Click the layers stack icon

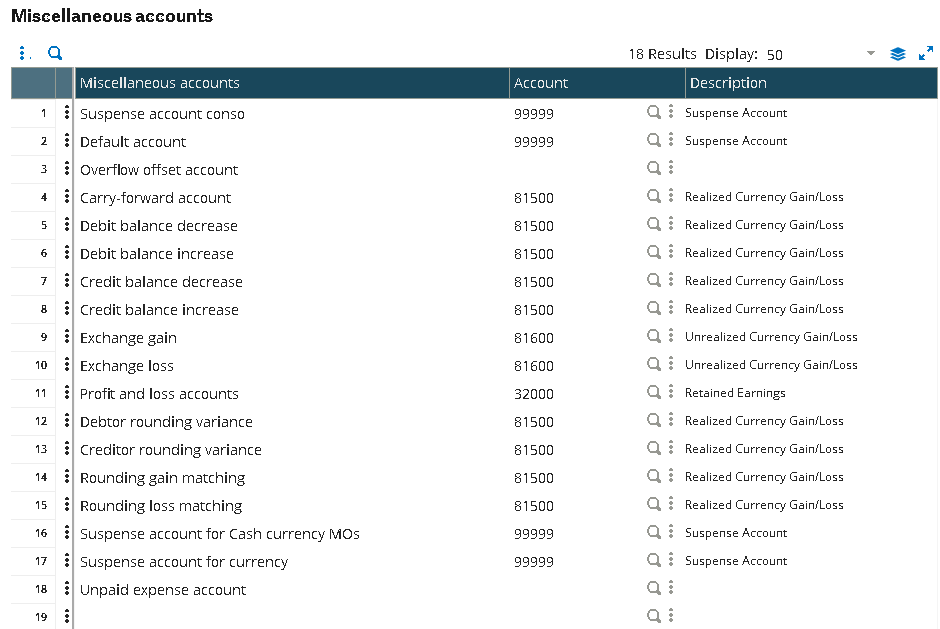click(897, 54)
